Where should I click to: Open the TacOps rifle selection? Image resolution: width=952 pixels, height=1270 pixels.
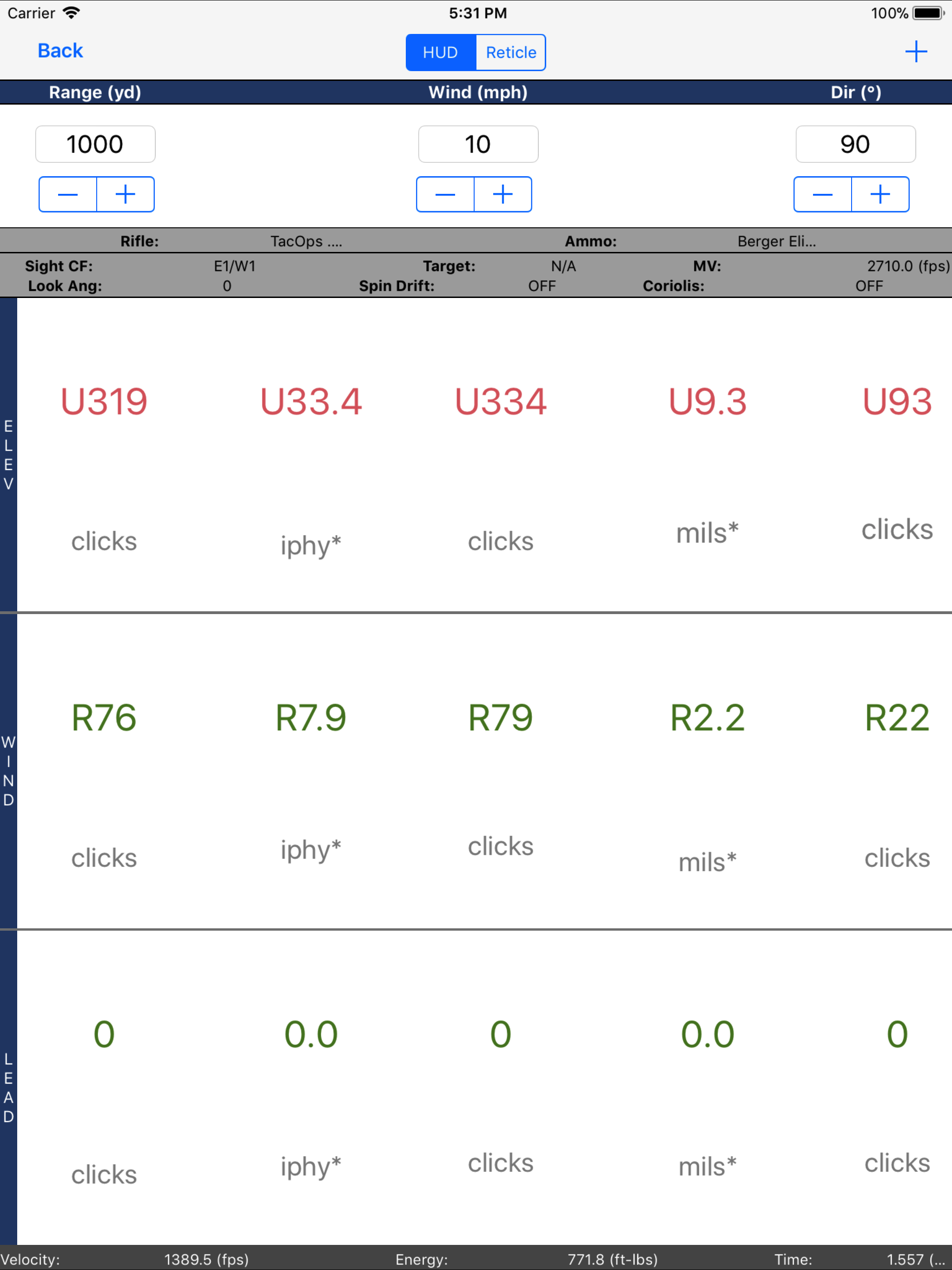click(x=306, y=241)
